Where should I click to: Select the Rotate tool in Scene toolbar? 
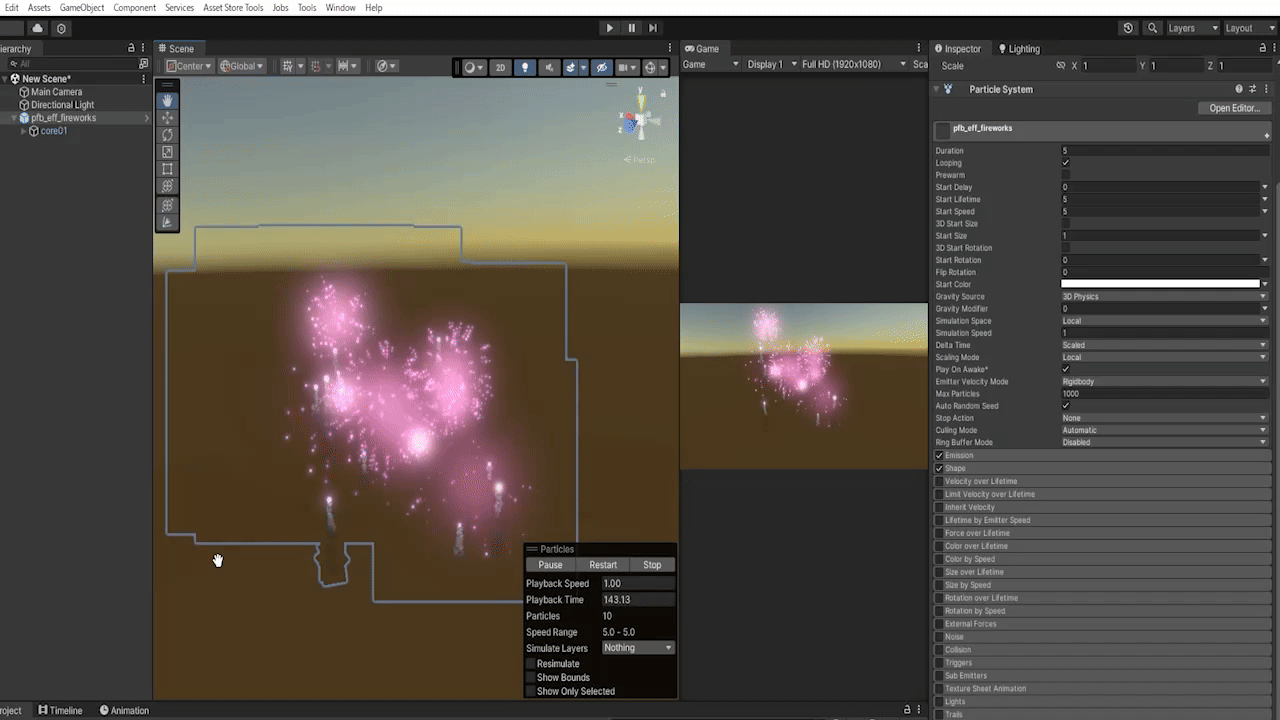click(167, 135)
